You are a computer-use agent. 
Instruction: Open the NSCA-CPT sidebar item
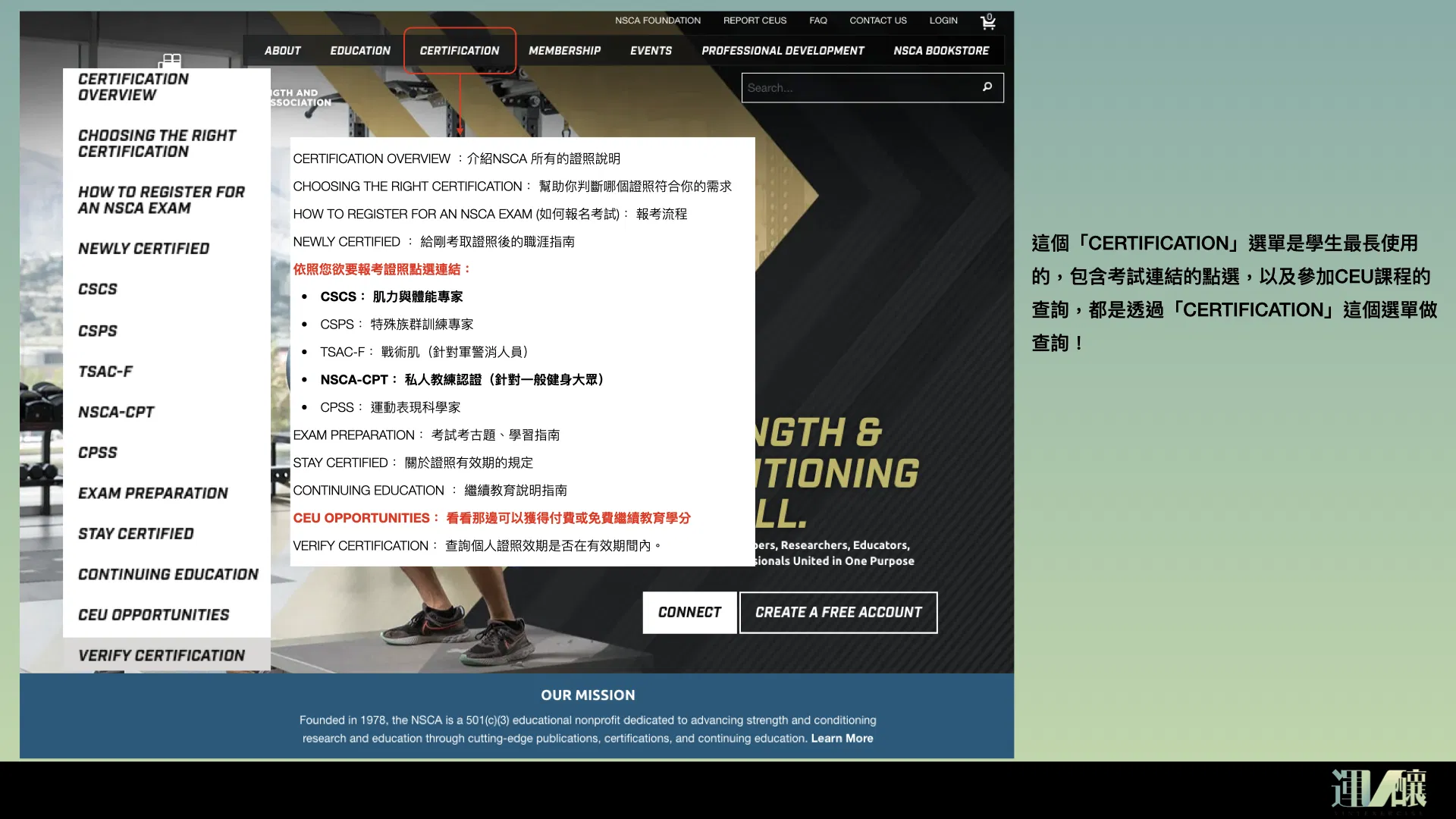point(116,413)
